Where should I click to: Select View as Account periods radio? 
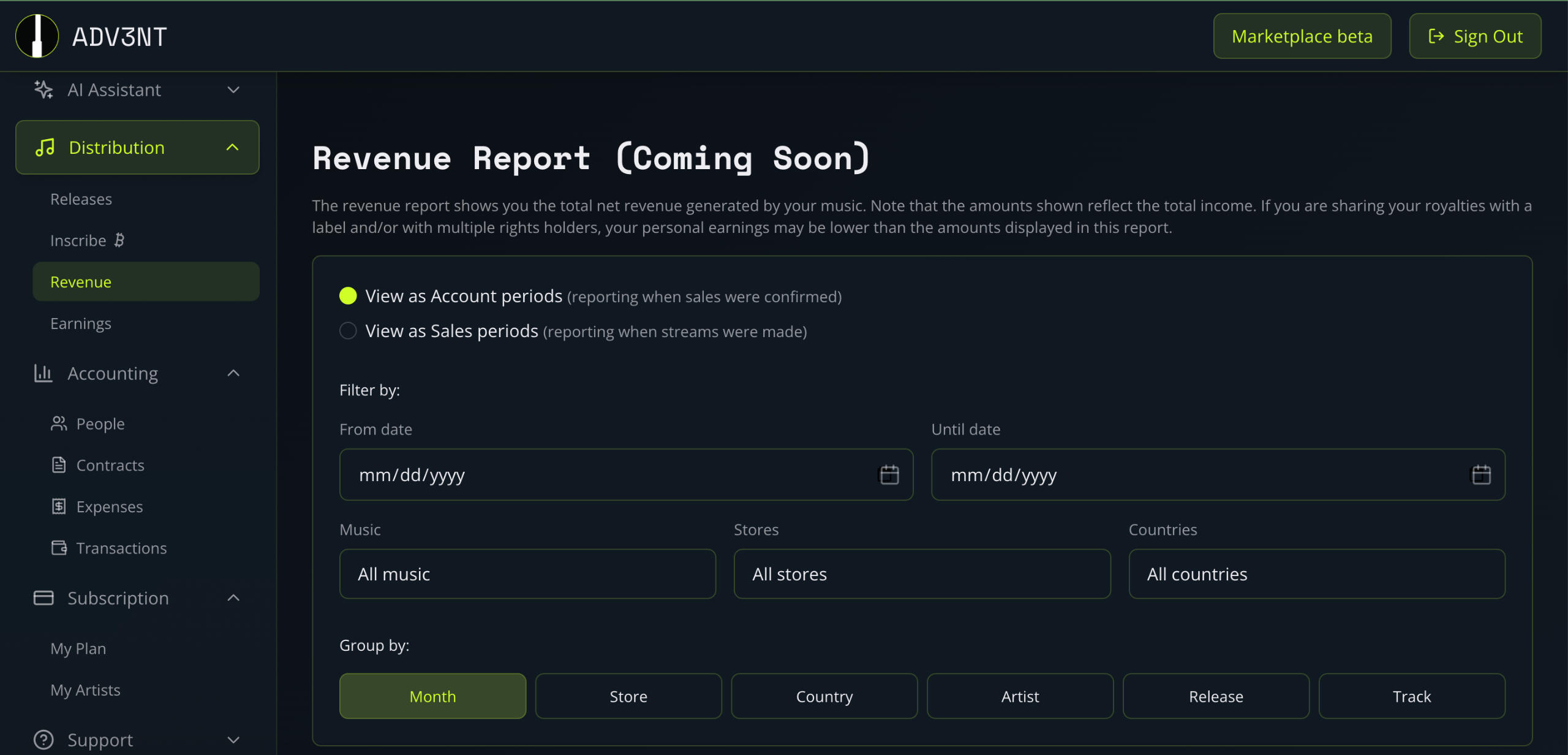coord(348,296)
